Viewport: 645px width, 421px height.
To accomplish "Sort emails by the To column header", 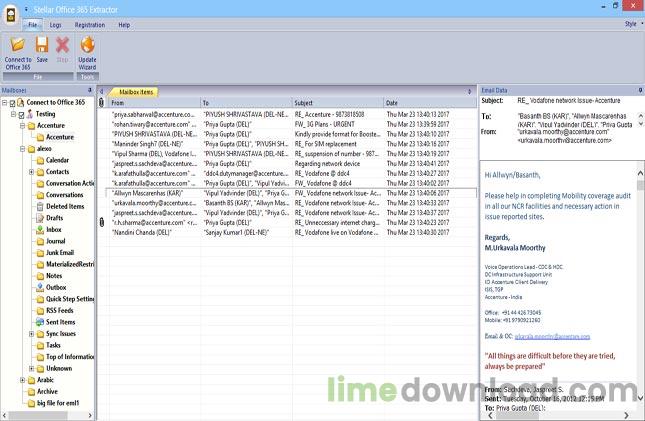I will click(246, 103).
